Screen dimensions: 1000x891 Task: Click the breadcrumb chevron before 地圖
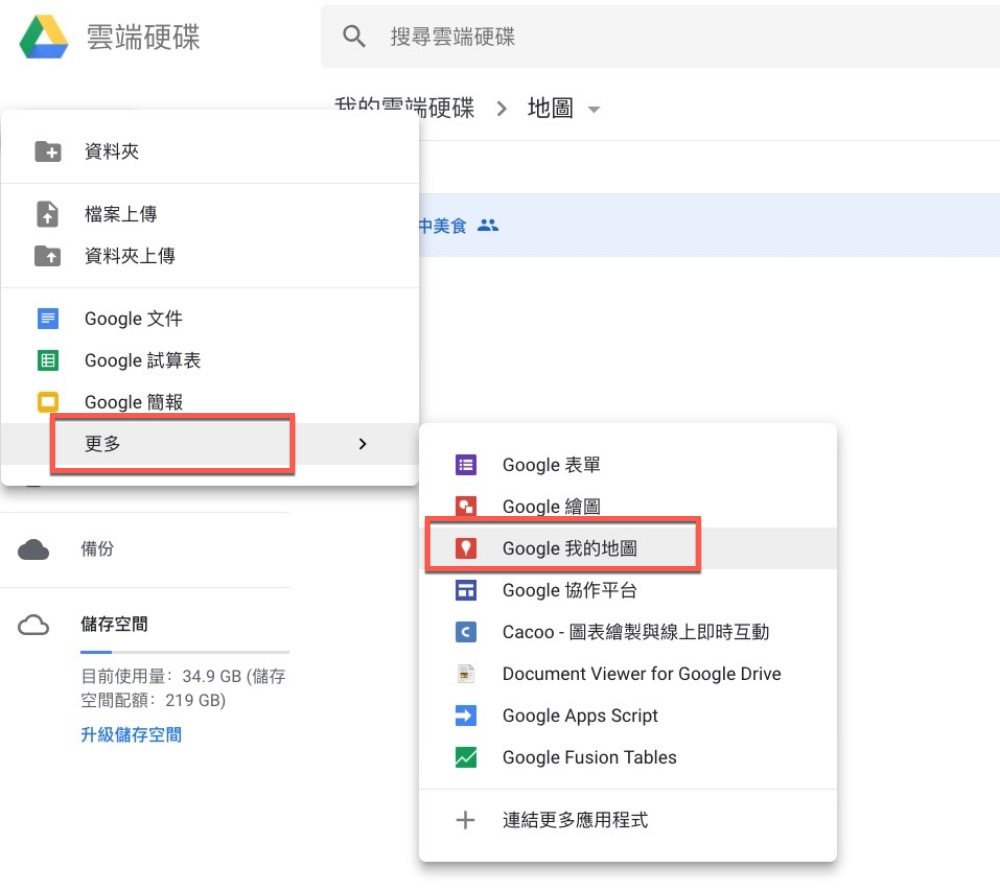(501, 109)
